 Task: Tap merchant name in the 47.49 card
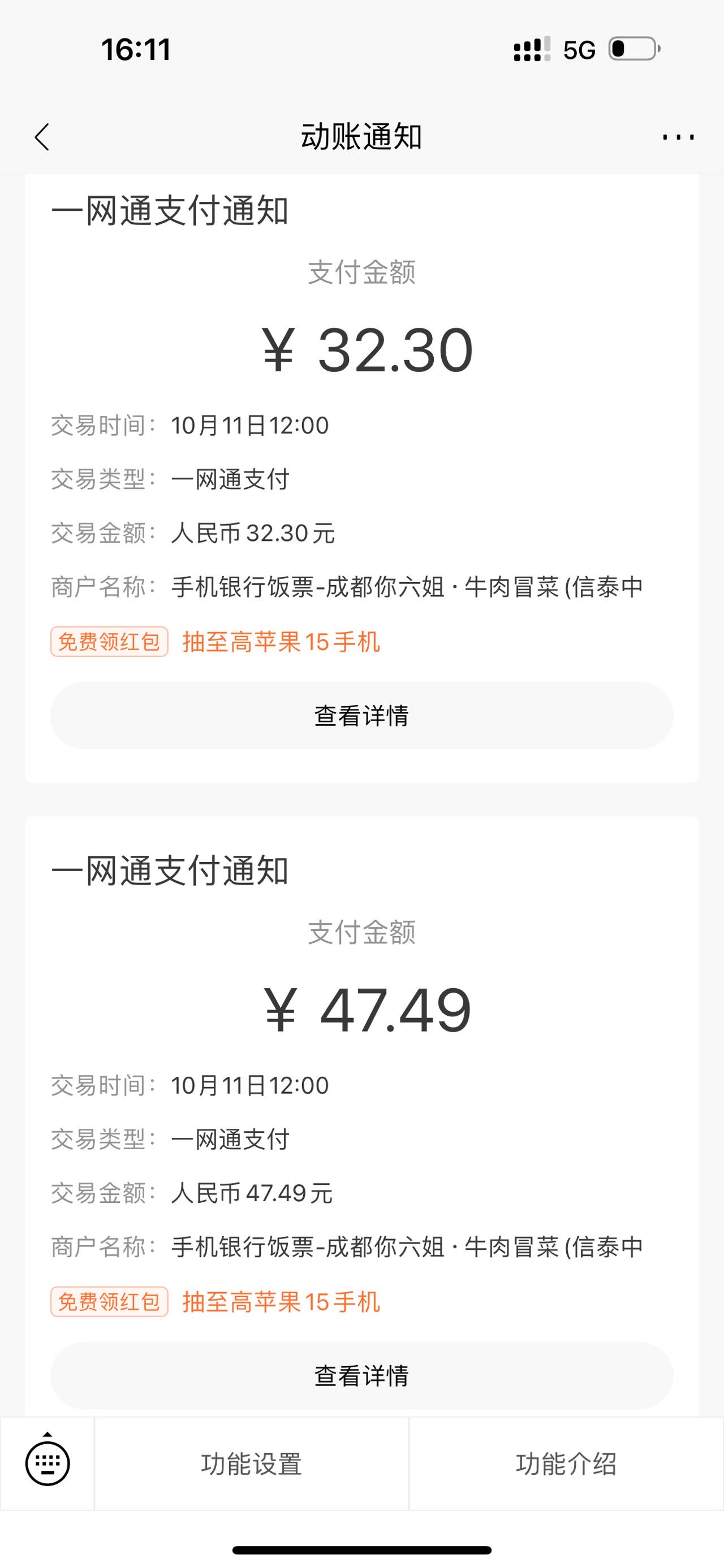click(x=407, y=1247)
